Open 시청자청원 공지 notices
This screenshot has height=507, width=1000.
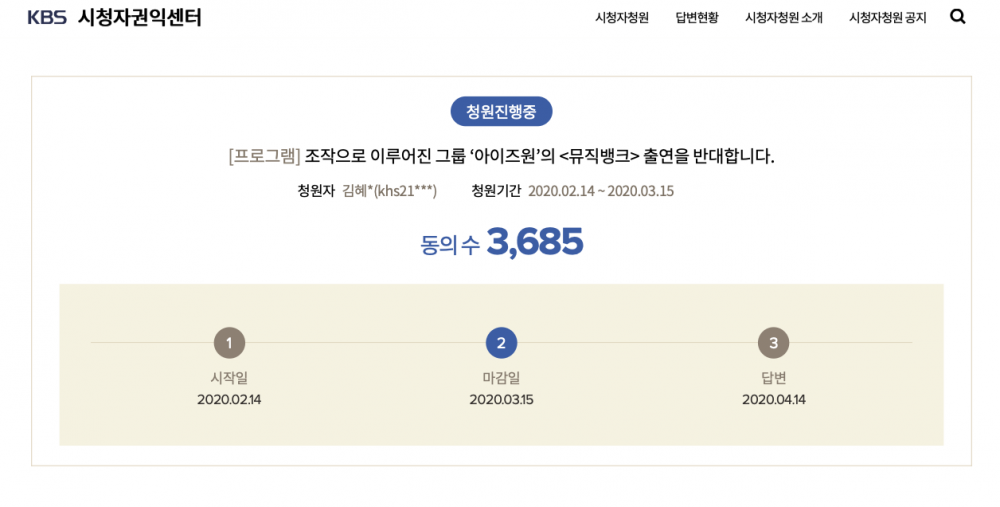pos(887,18)
